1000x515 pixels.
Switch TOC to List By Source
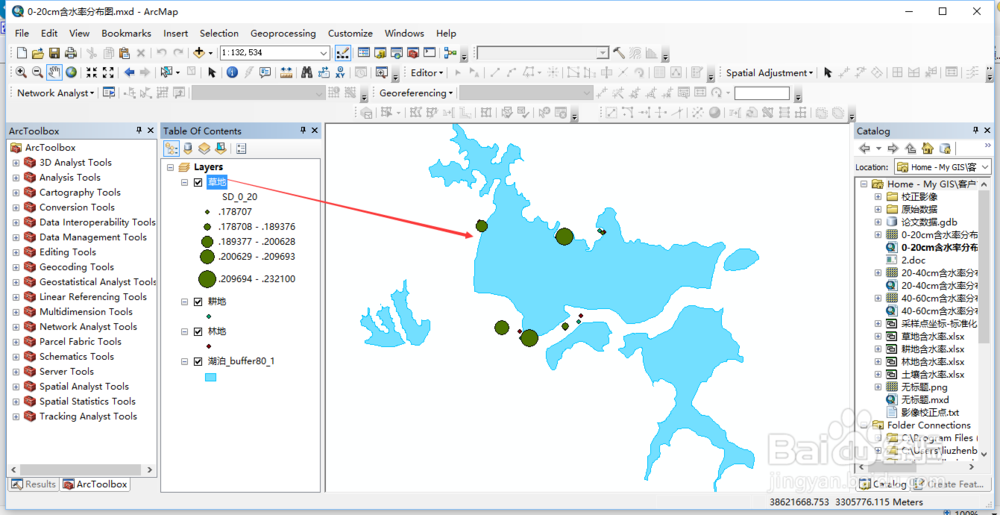point(188,149)
